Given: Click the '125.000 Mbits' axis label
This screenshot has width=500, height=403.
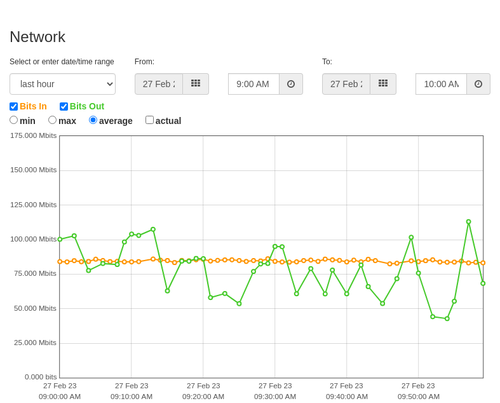Looking at the screenshot, I should click(x=33, y=205).
